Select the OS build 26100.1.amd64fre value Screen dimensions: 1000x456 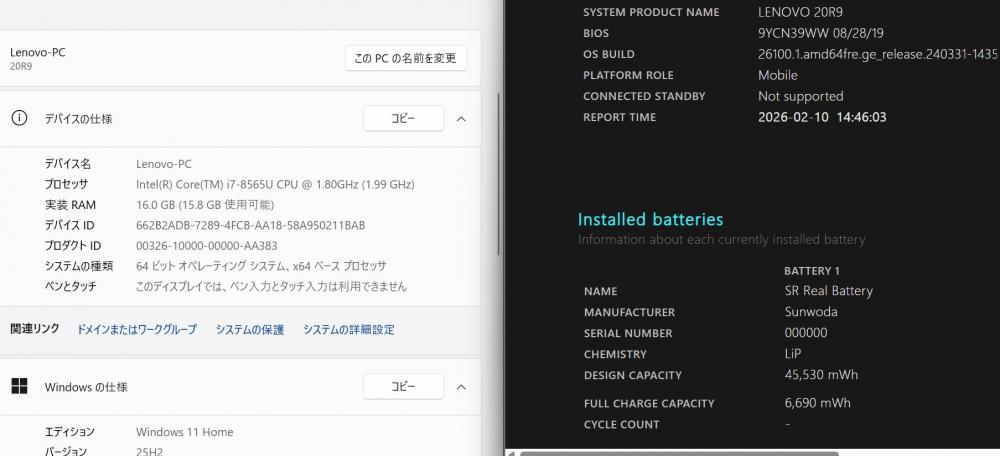[877, 54]
